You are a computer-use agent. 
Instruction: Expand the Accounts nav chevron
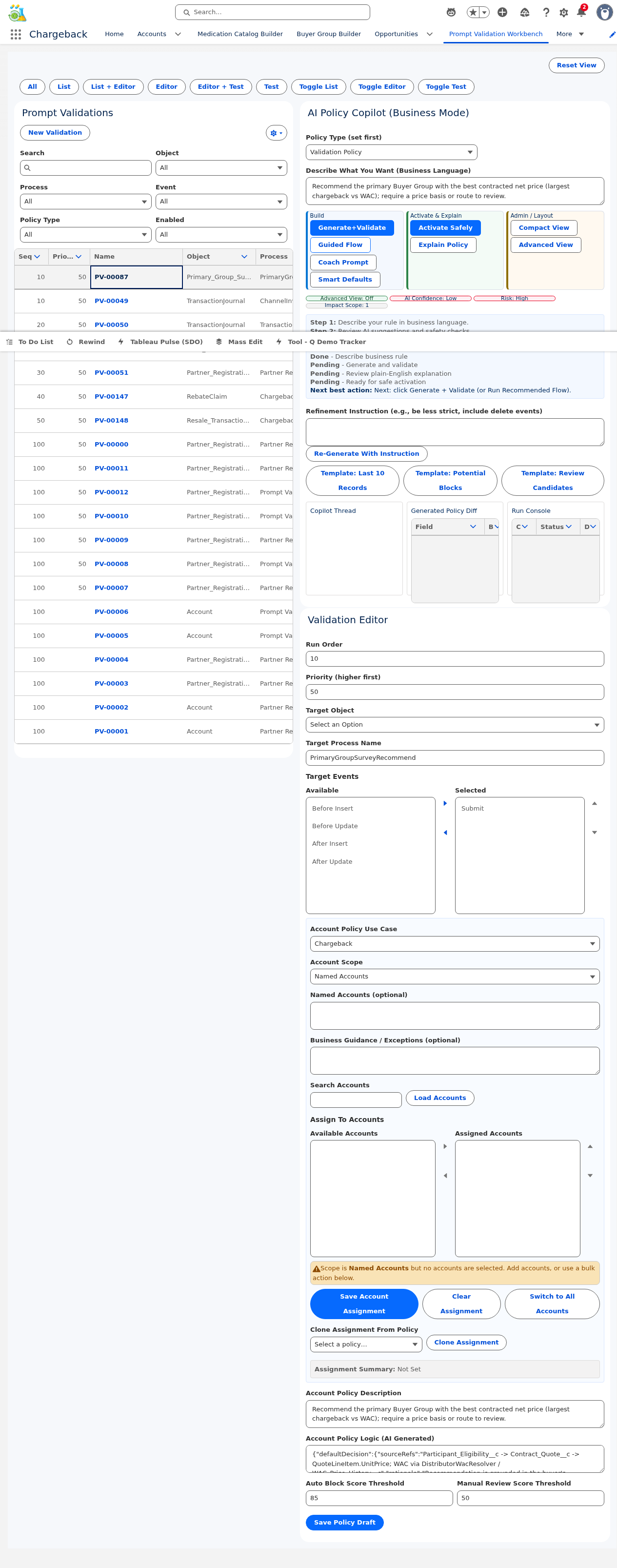pos(178,35)
